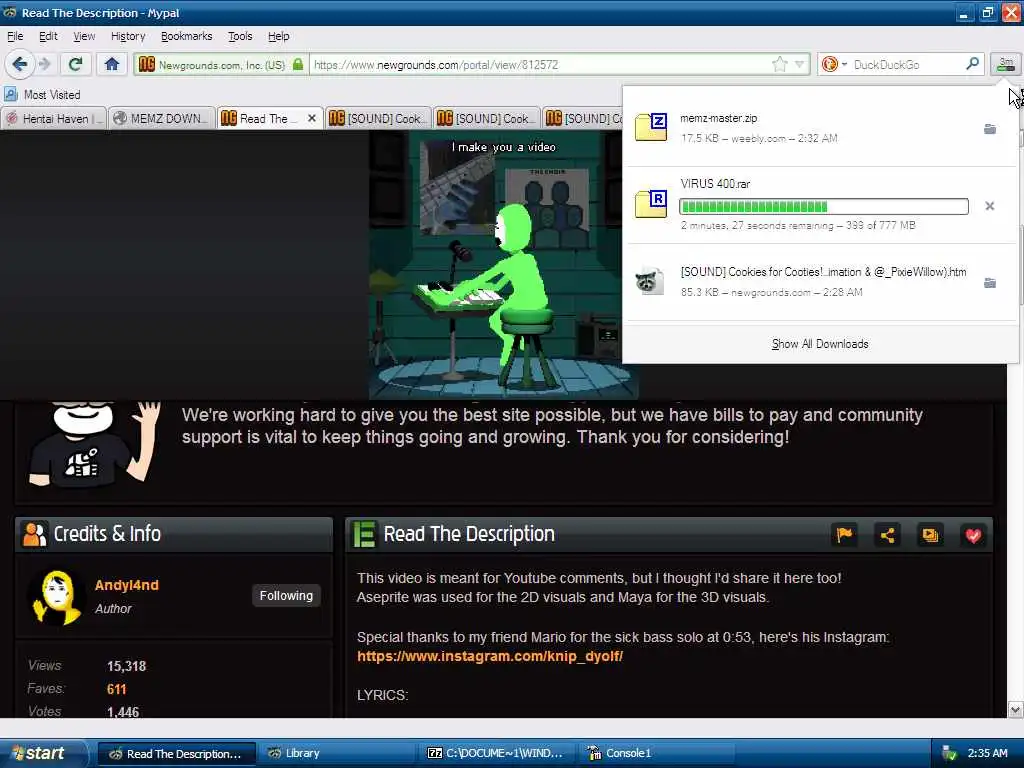1024x768 pixels.
Task: Click Andyl4nd's avatar picture
Action: (56, 596)
